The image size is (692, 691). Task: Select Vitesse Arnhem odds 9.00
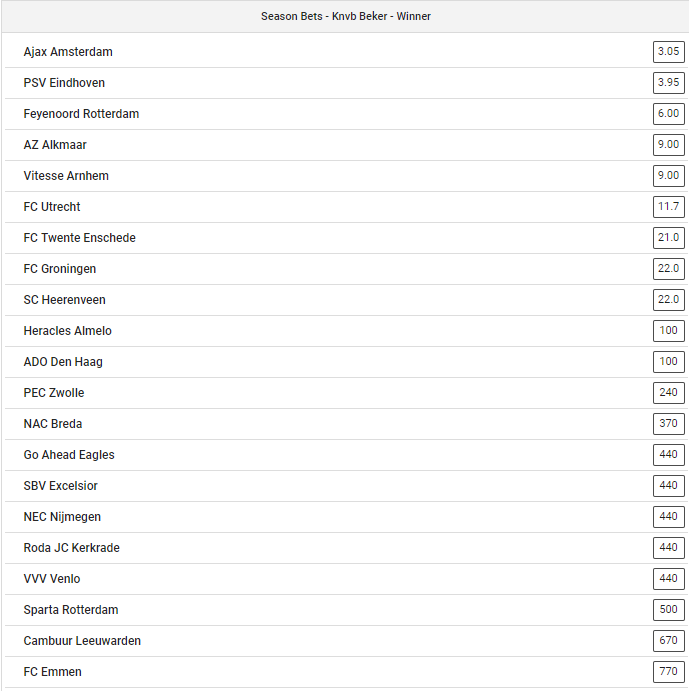pos(668,176)
